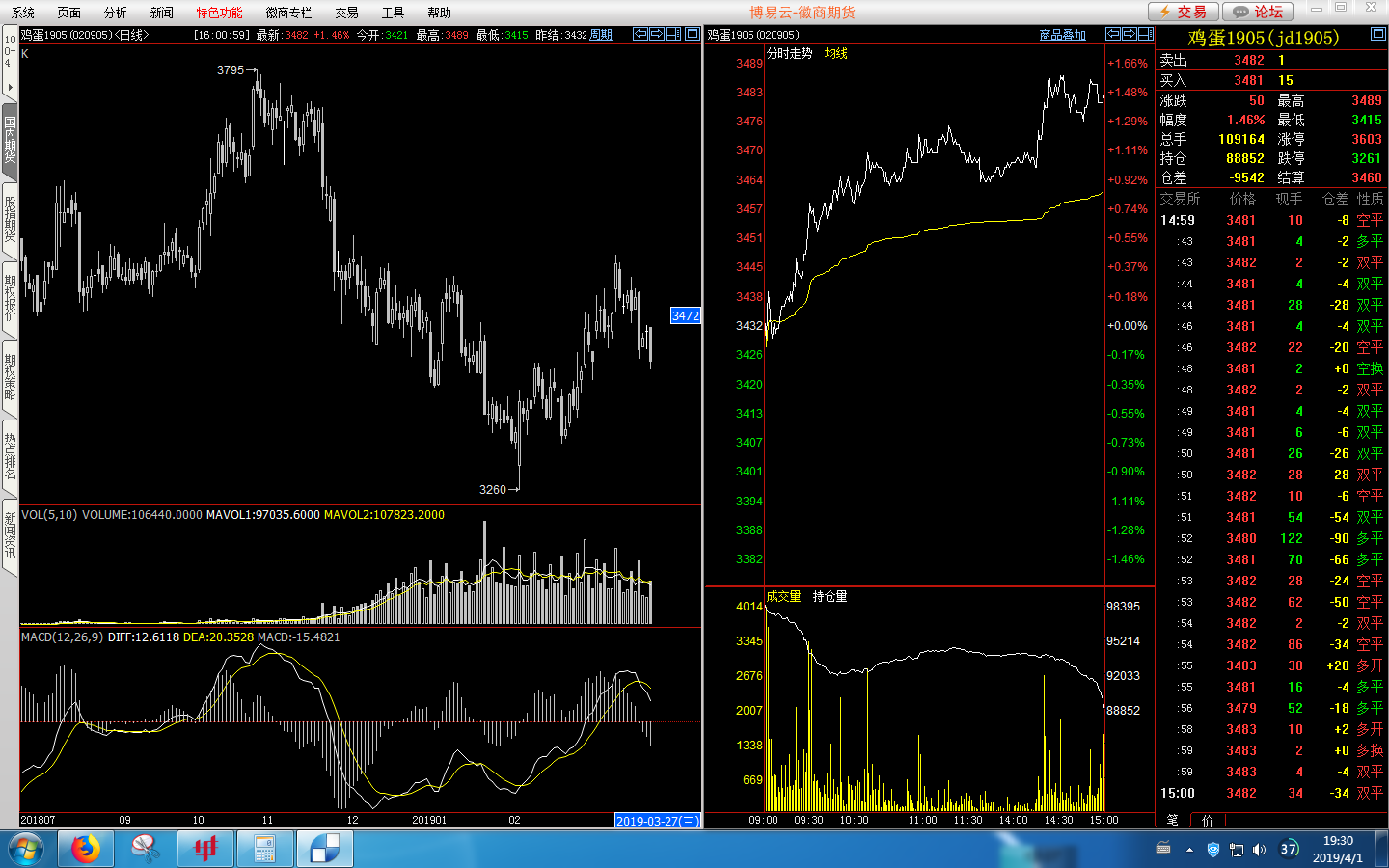Click the back arrow icon in the daily K-line header
Viewport: 1389px width, 868px height.
(x=640, y=34)
